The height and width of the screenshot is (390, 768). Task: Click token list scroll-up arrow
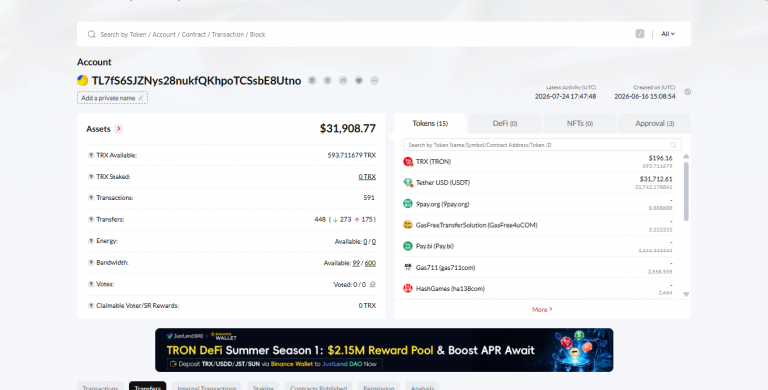pyautogui.click(x=686, y=156)
